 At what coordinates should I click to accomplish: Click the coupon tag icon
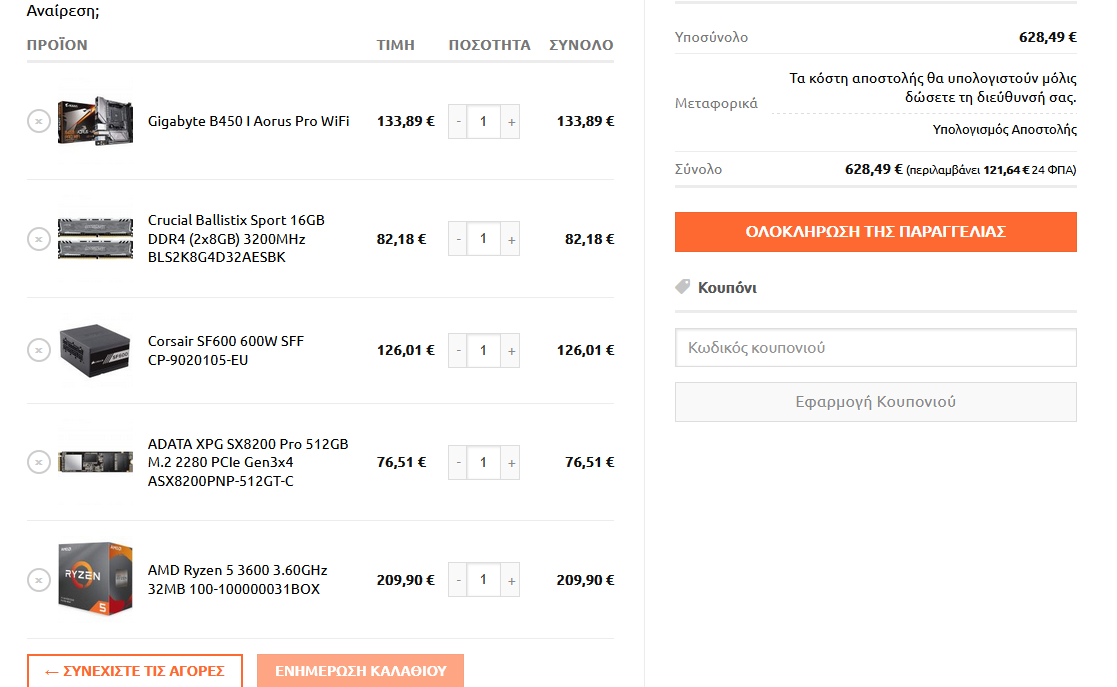(682, 286)
